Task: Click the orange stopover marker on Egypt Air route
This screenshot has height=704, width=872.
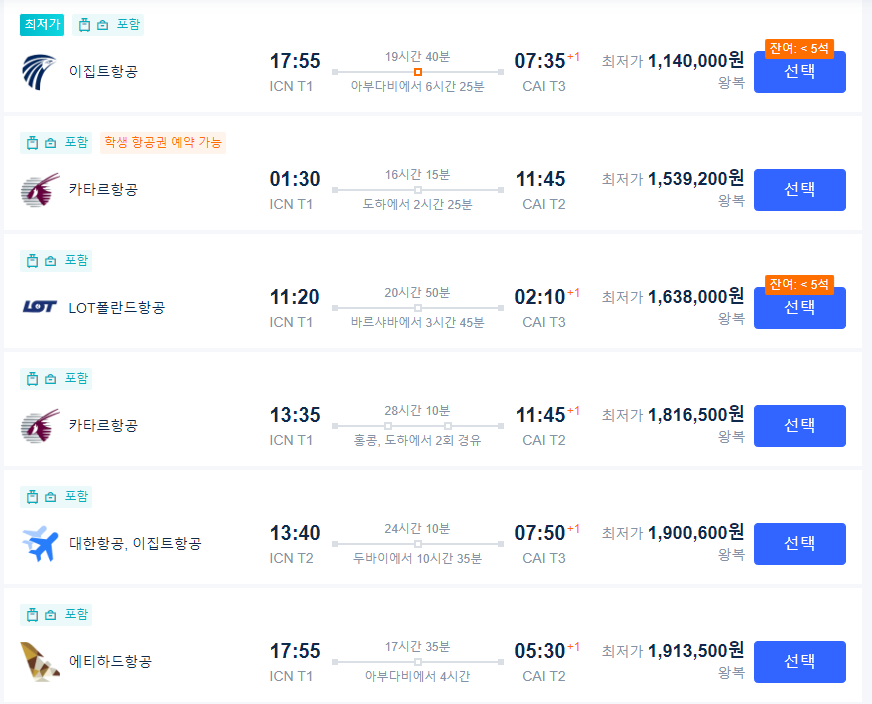Action: pos(417,72)
